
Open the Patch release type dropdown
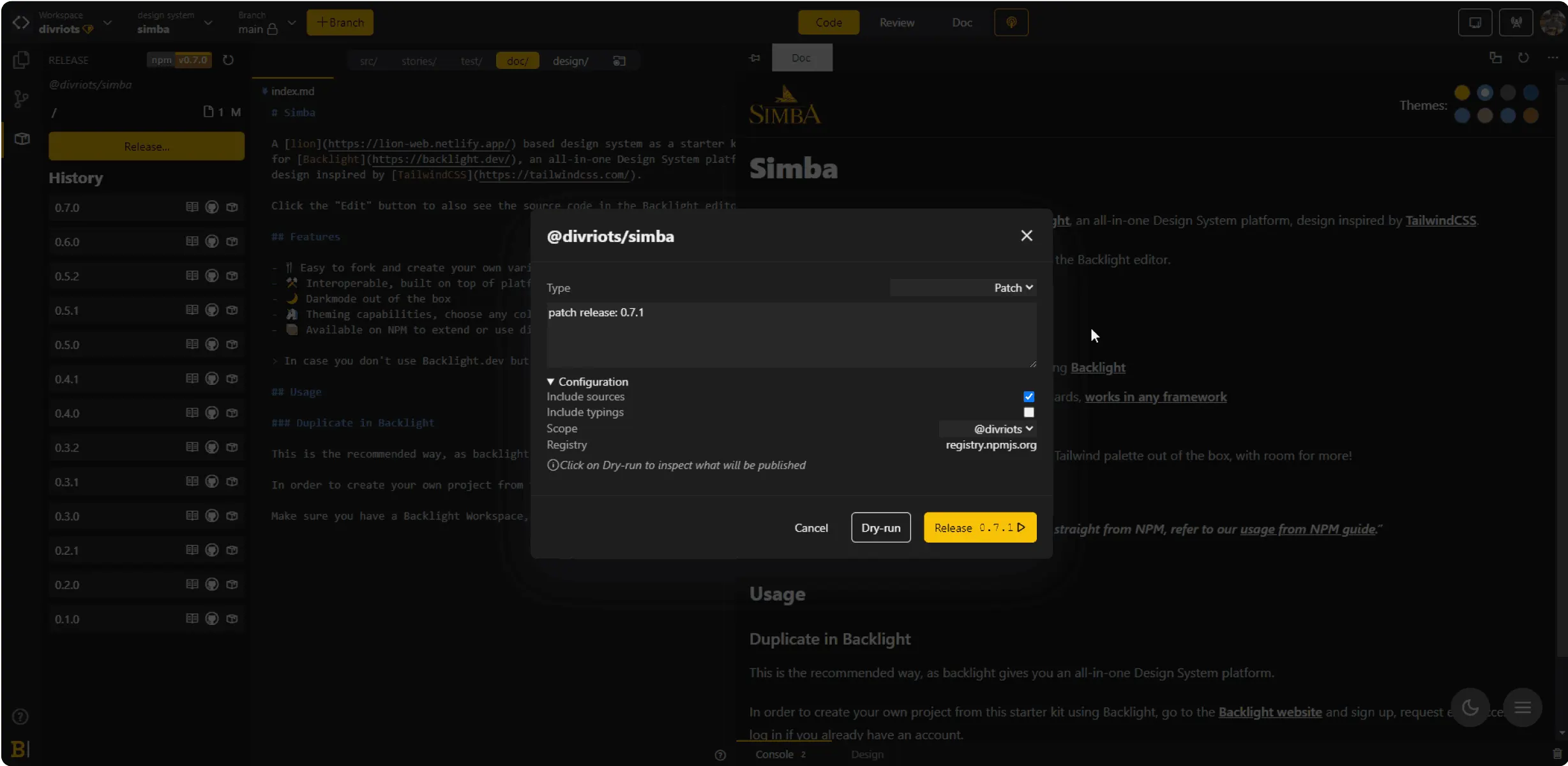click(x=1013, y=288)
